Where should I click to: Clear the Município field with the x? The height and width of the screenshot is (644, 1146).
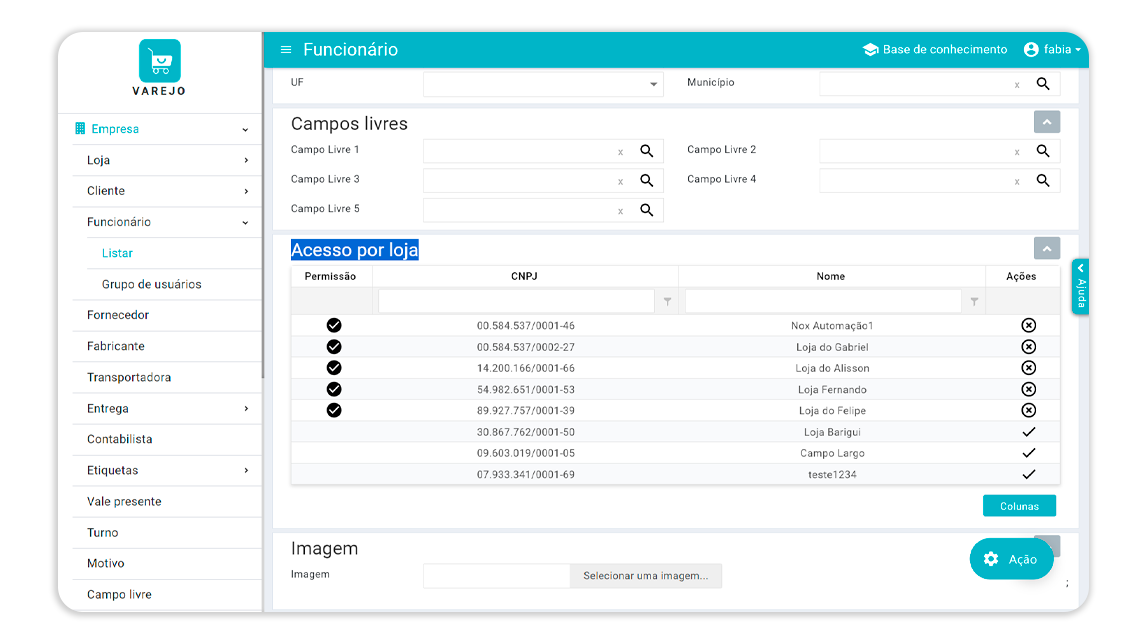tap(1017, 86)
